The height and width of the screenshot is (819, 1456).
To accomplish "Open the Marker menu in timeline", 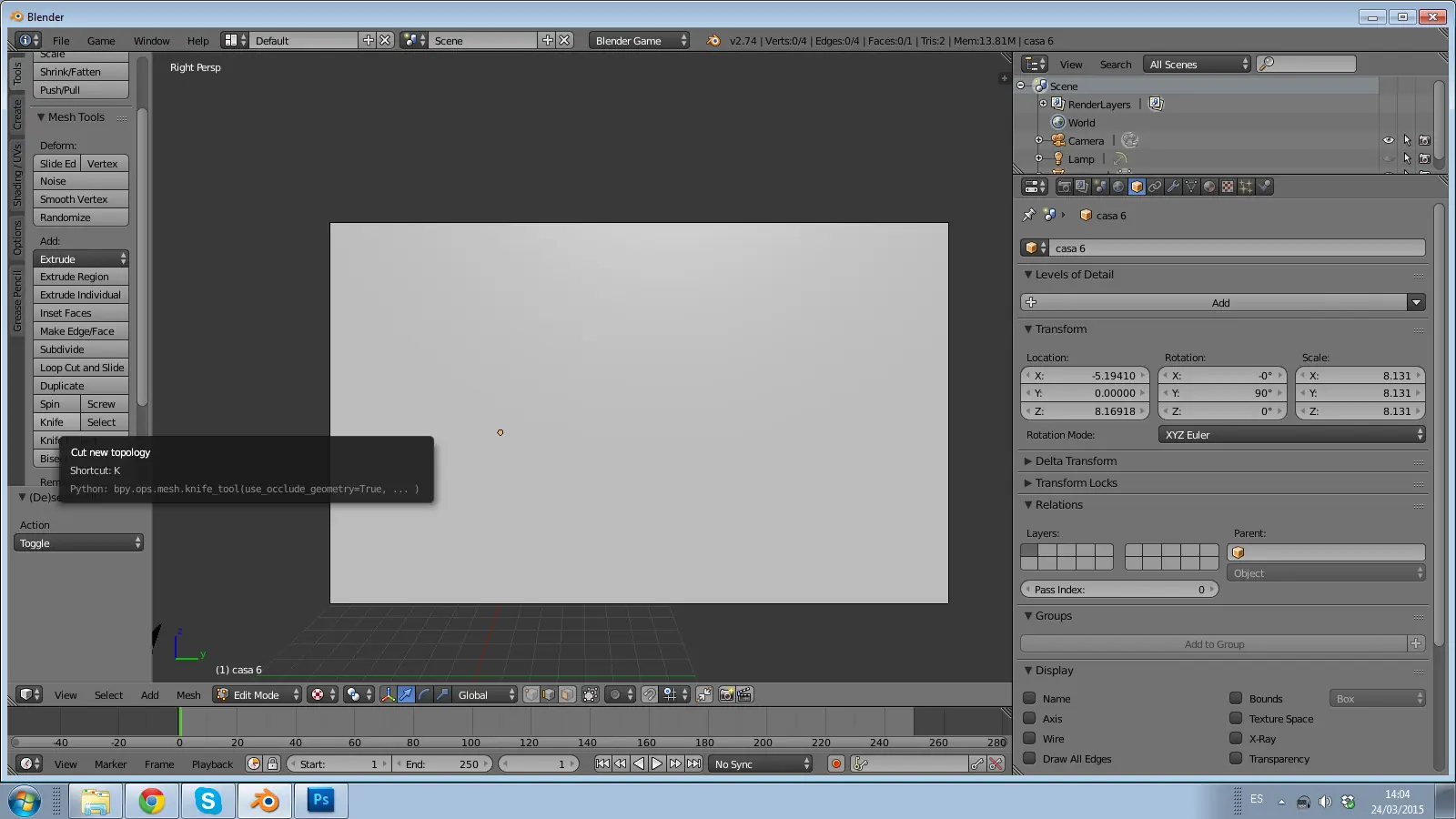I will click(110, 764).
